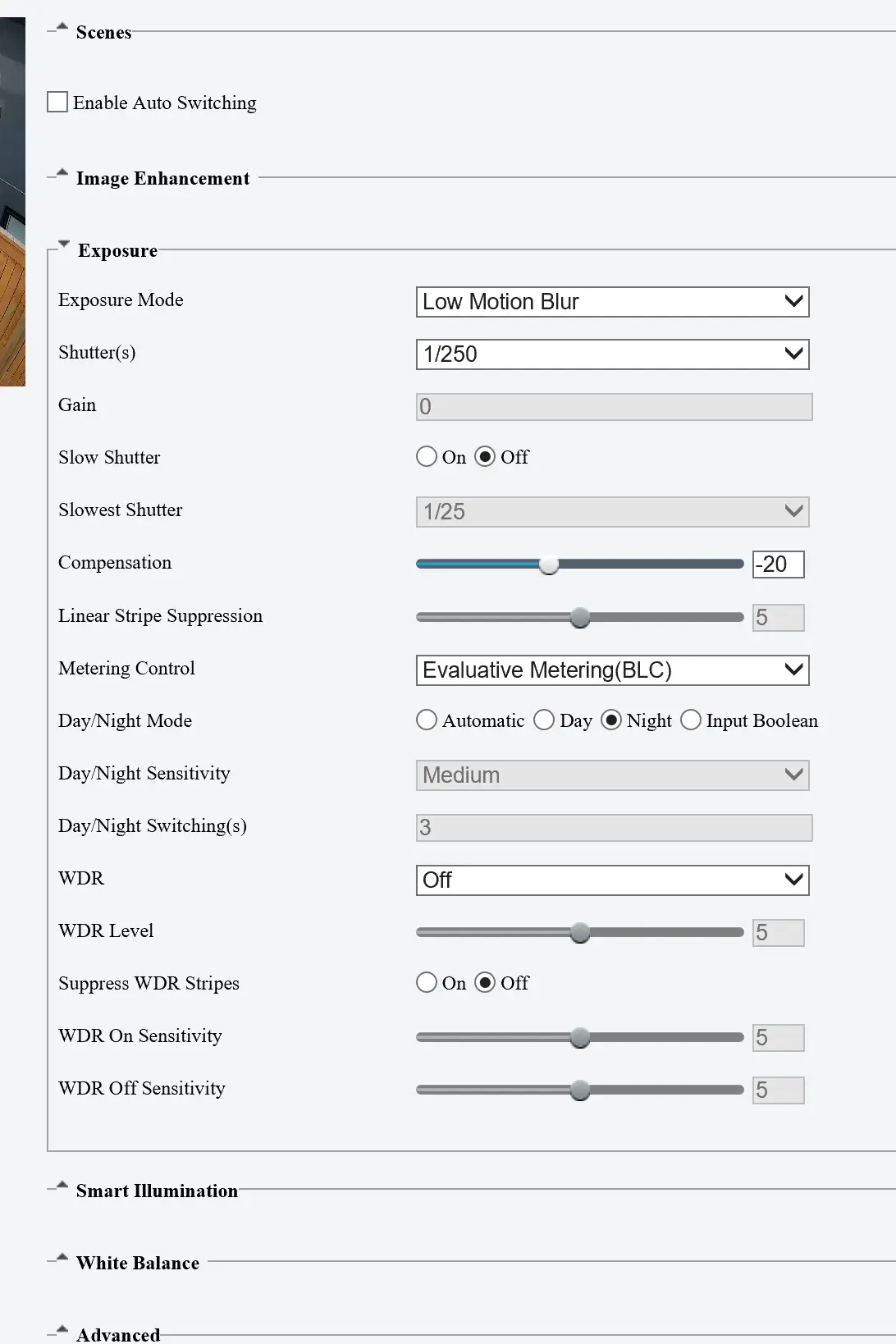The height and width of the screenshot is (1344, 896).
Task: Click WDR Off Sensitivity value box
Action: pos(778,1090)
